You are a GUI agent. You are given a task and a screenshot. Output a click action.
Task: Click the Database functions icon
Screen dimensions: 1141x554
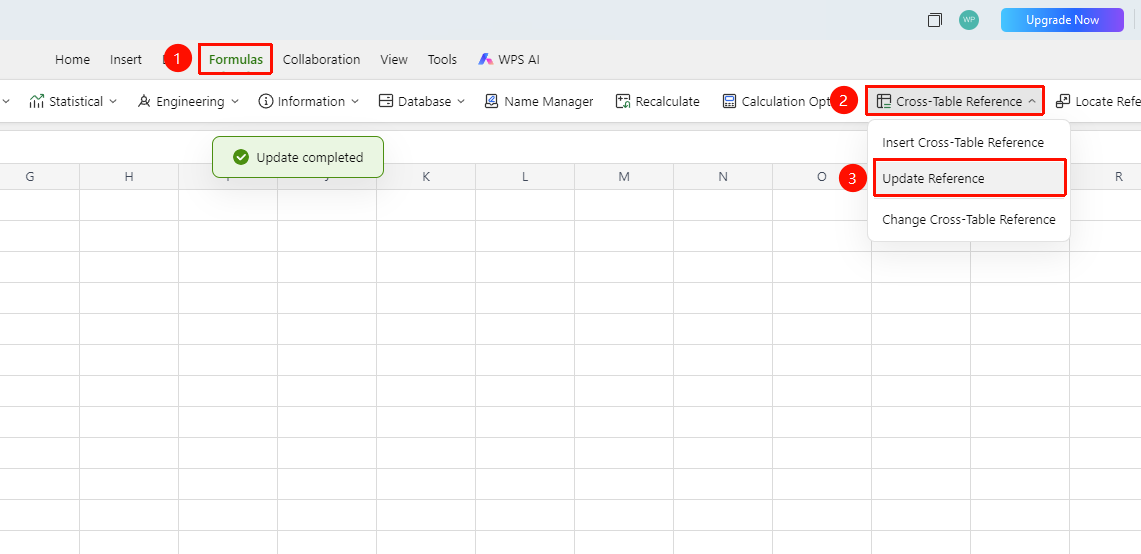(386, 101)
